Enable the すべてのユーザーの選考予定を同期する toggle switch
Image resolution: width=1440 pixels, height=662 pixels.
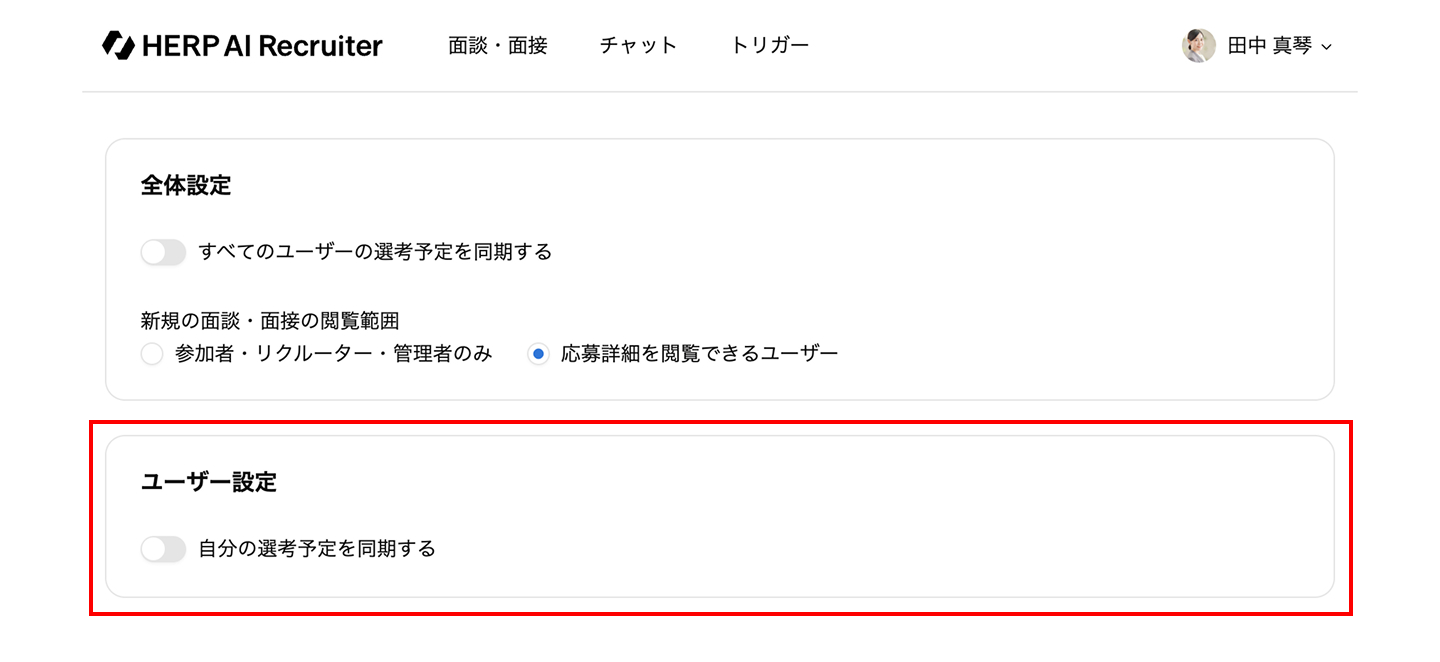pos(163,252)
